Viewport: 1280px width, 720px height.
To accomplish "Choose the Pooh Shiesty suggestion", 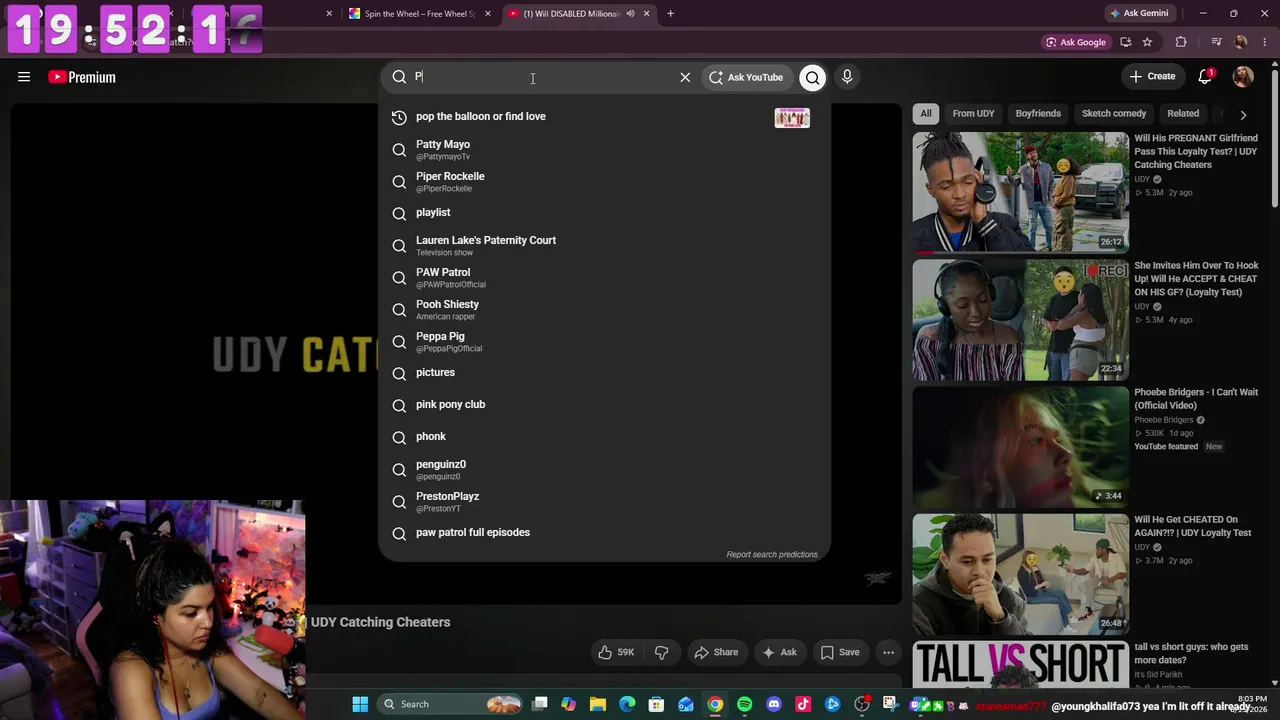I will point(604,309).
